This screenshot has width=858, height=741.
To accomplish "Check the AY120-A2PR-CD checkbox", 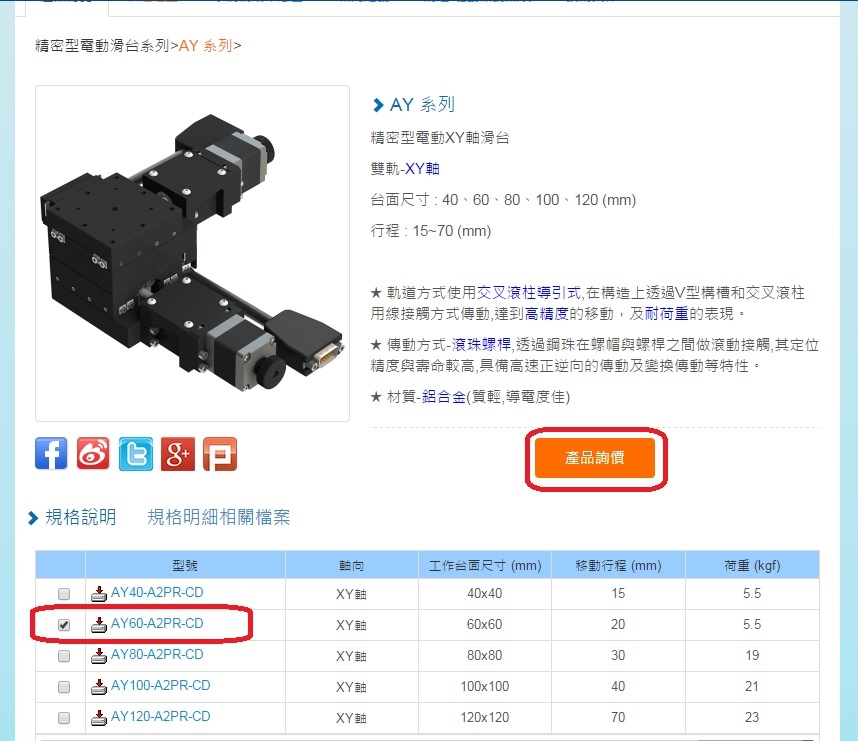I will (64, 717).
